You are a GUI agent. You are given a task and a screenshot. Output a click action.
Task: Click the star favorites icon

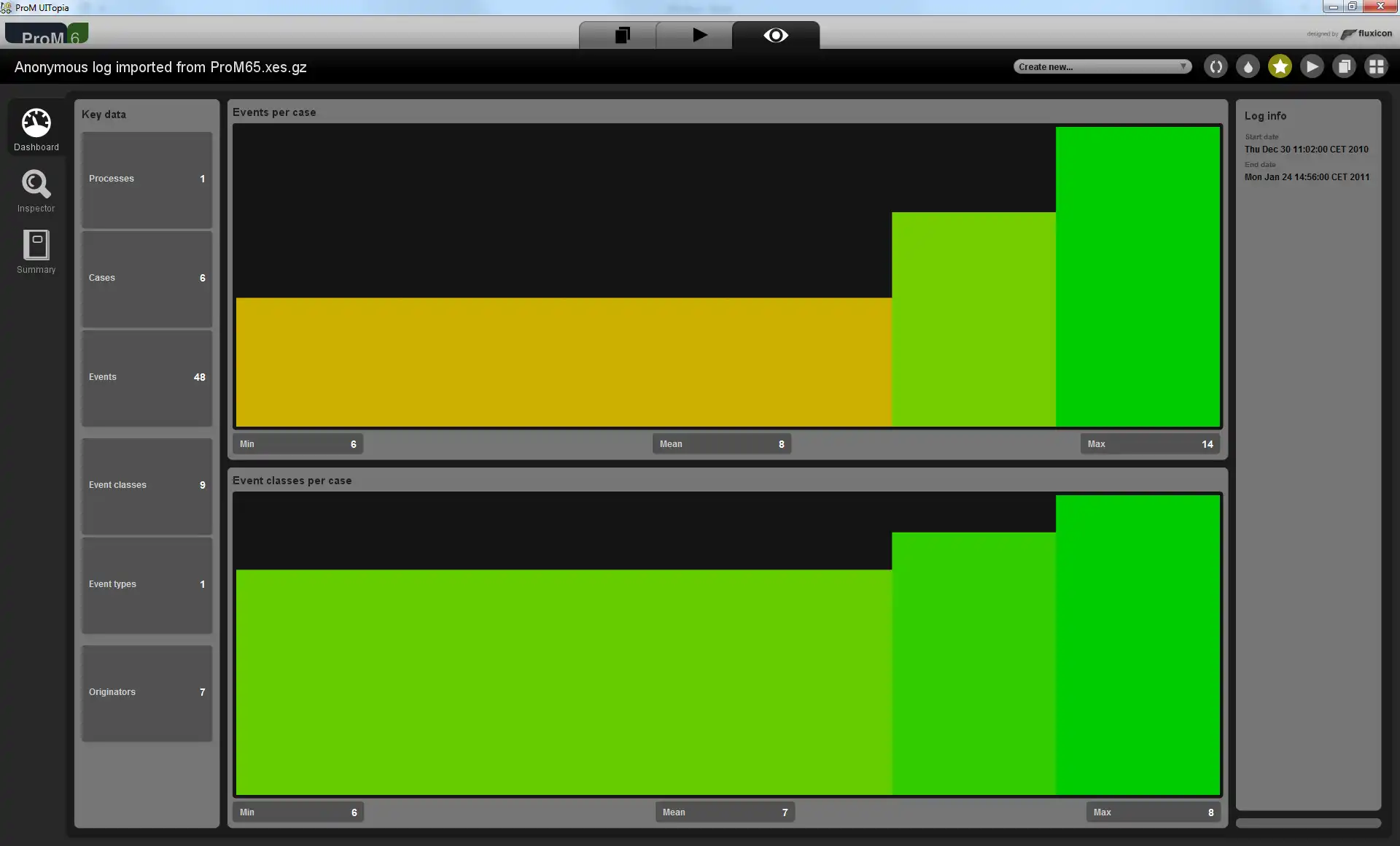click(1280, 66)
